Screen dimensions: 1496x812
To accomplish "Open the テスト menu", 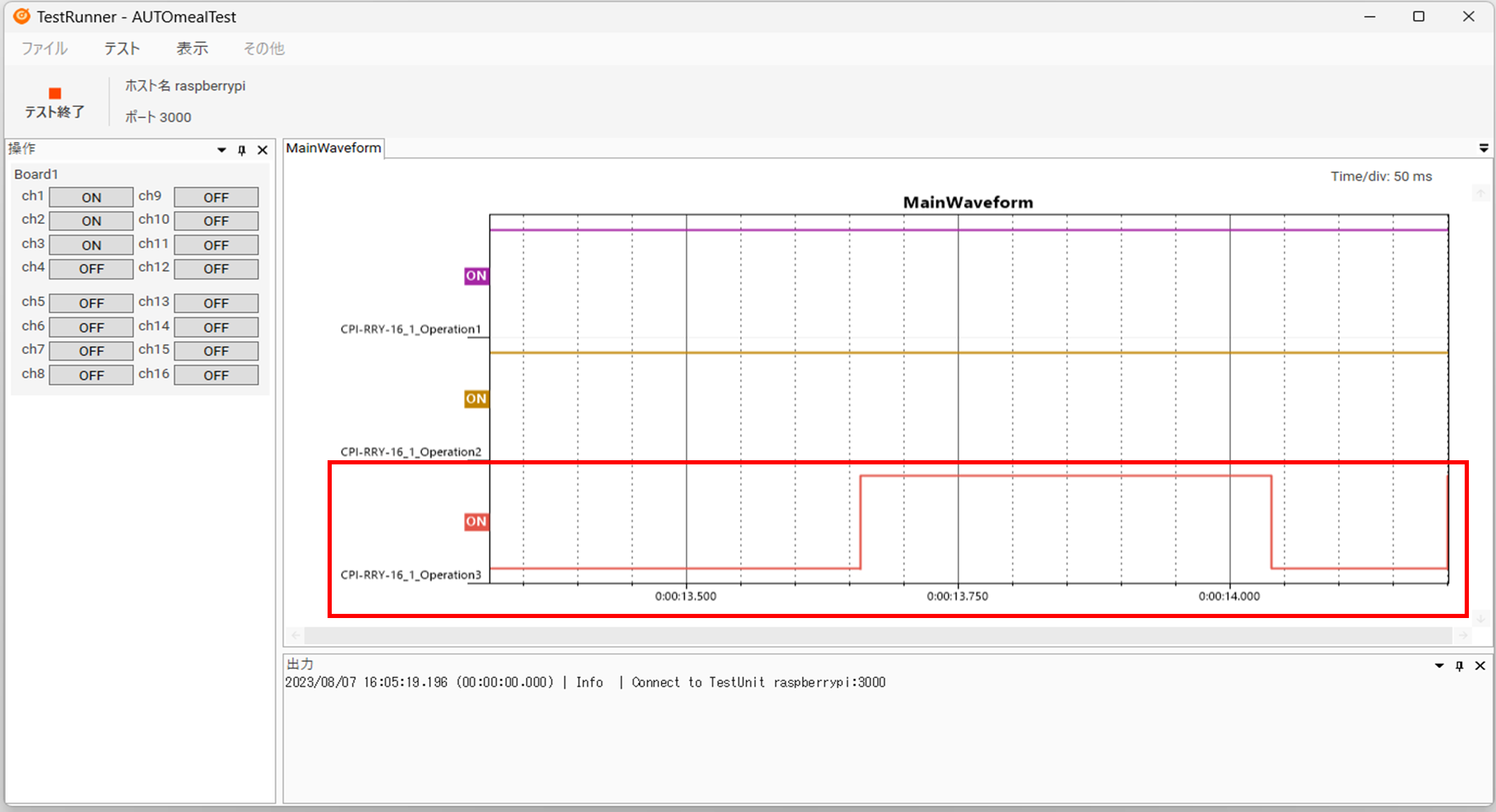I will pyautogui.click(x=121, y=48).
